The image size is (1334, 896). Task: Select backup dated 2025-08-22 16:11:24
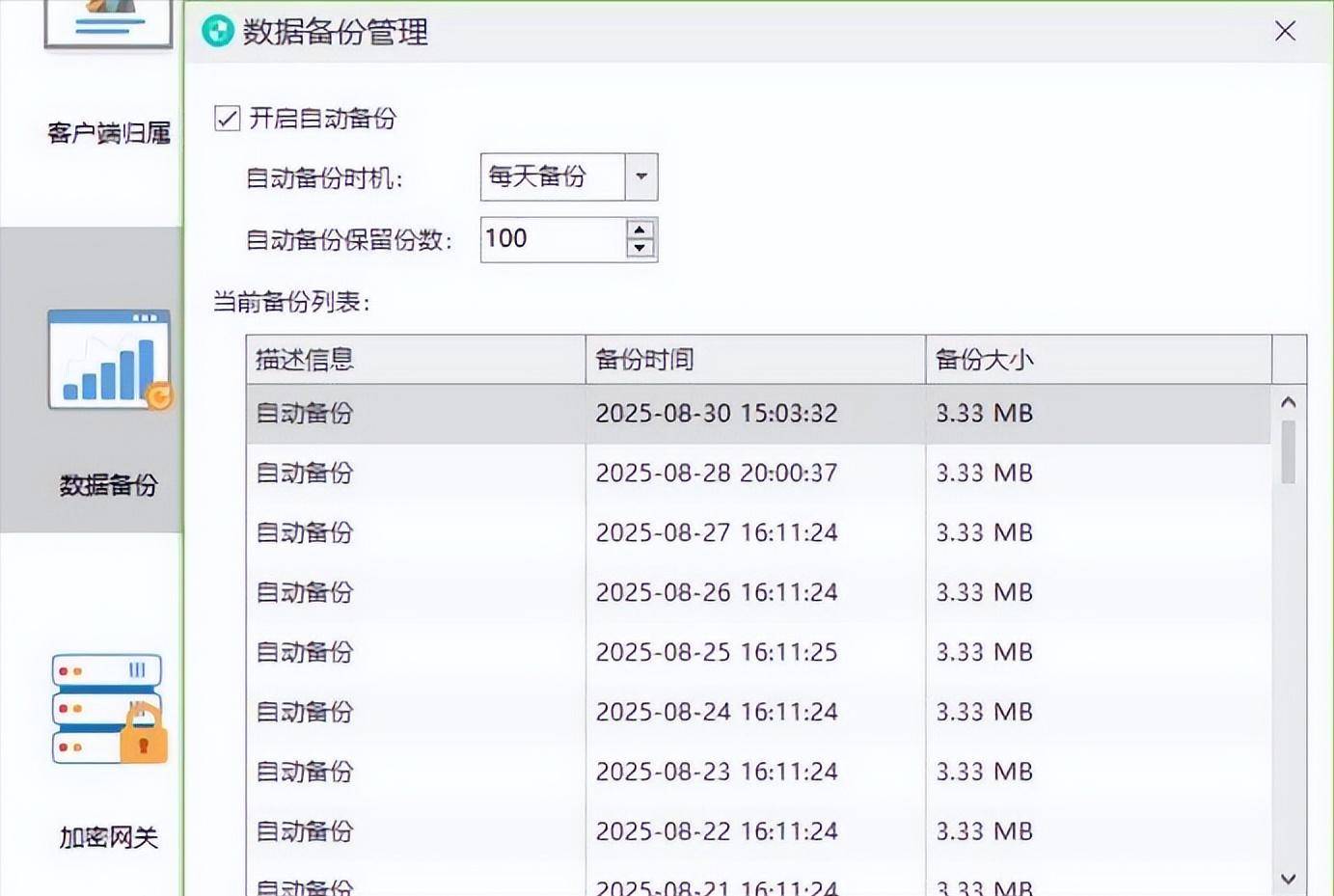758,832
